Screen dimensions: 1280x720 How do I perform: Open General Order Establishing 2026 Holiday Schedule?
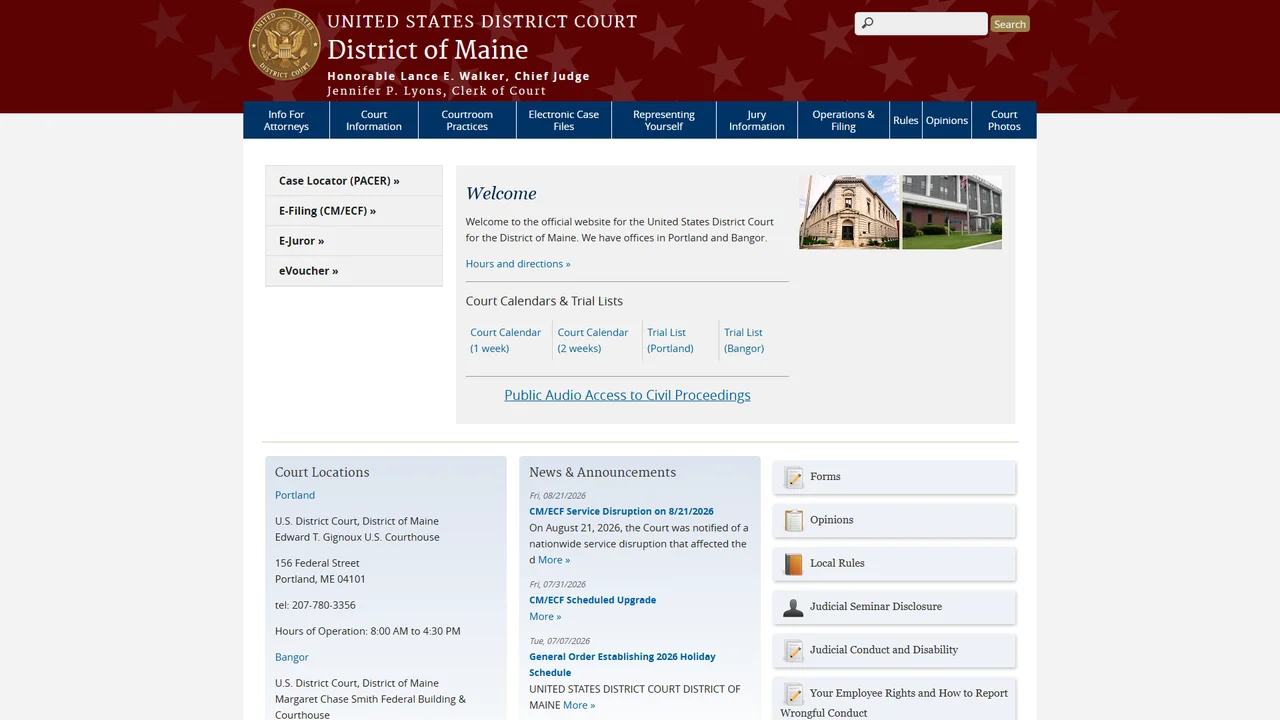click(x=622, y=665)
